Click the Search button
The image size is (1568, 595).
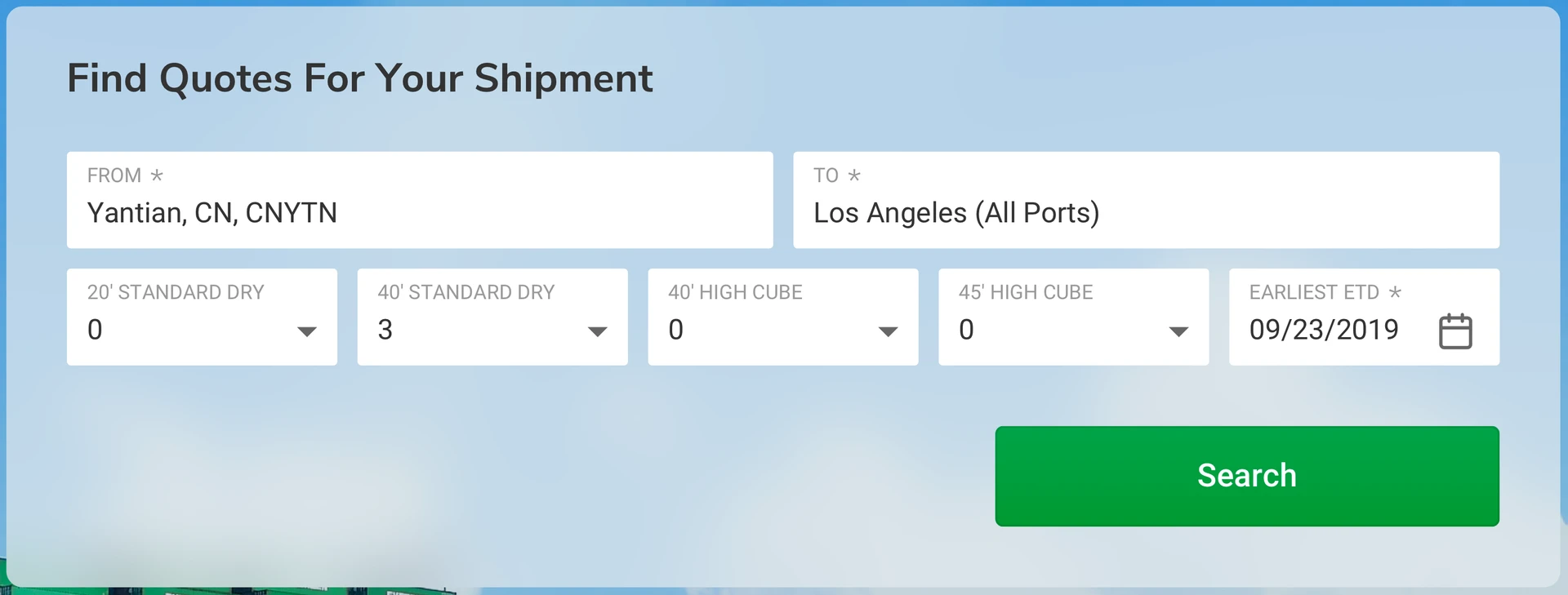tap(1246, 476)
